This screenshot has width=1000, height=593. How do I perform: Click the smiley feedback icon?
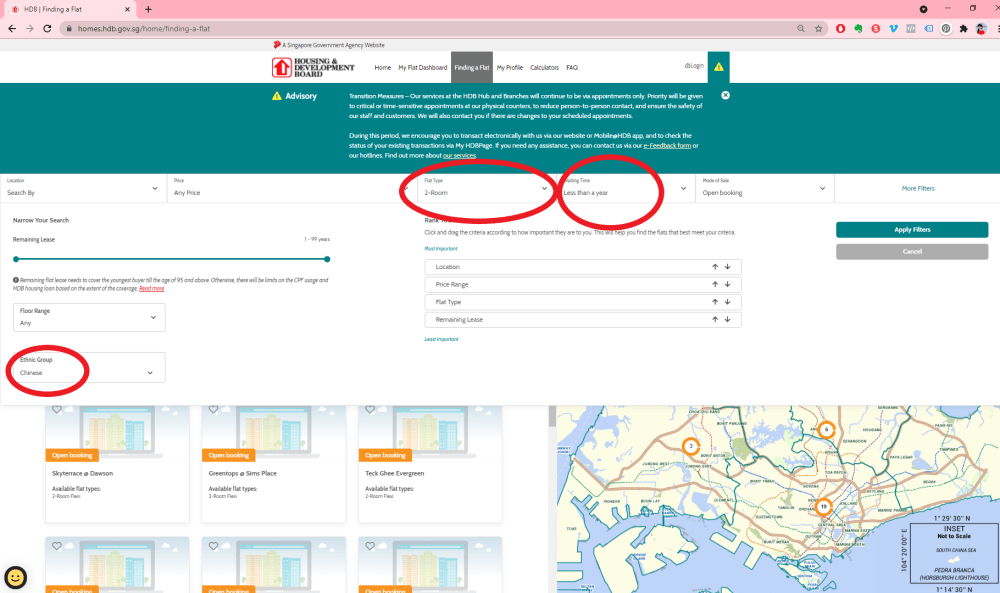[16, 577]
